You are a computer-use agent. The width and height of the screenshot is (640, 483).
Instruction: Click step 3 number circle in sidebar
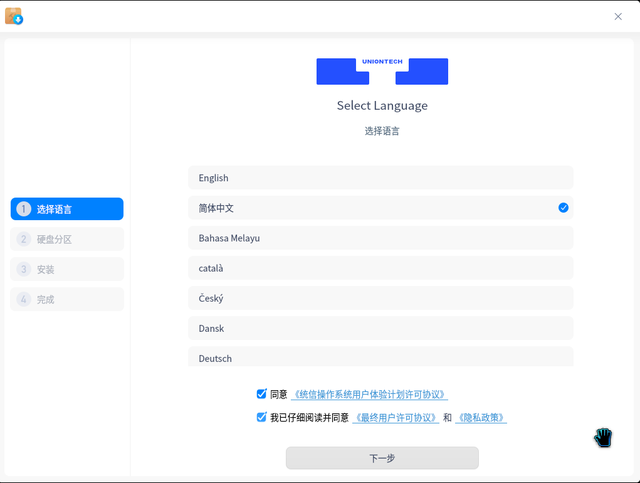[24, 269]
